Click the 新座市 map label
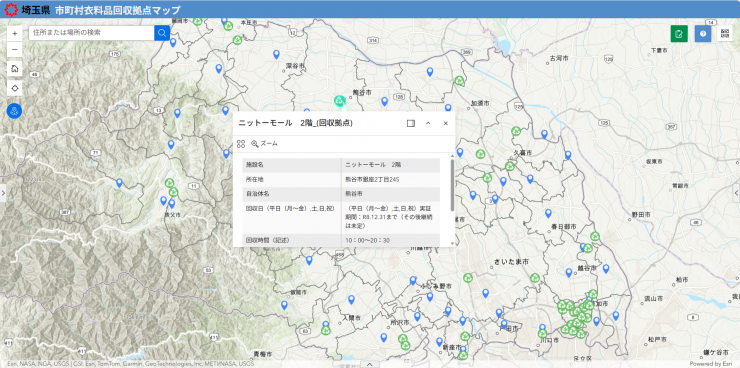The height and width of the screenshot is (368, 740). pos(452,347)
